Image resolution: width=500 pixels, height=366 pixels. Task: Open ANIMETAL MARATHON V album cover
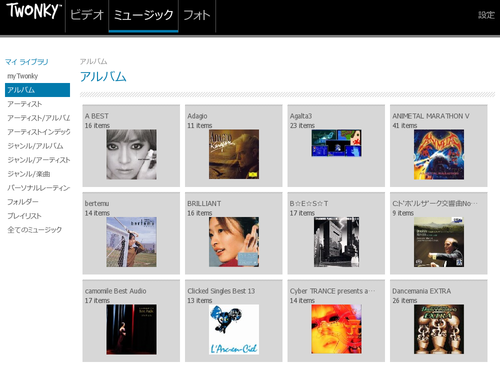pyautogui.click(x=439, y=154)
